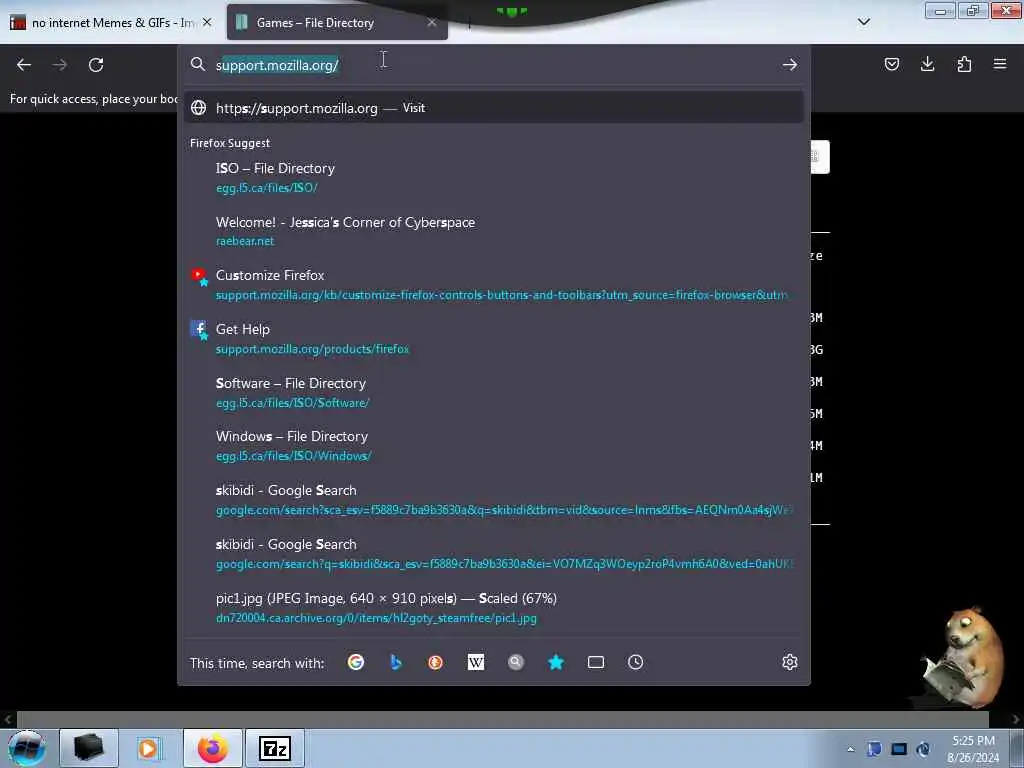Click the support.mozilla.org/ URL input field
The width and height of the screenshot is (1024, 768).
pyautogui.click(x=493, y=65)
